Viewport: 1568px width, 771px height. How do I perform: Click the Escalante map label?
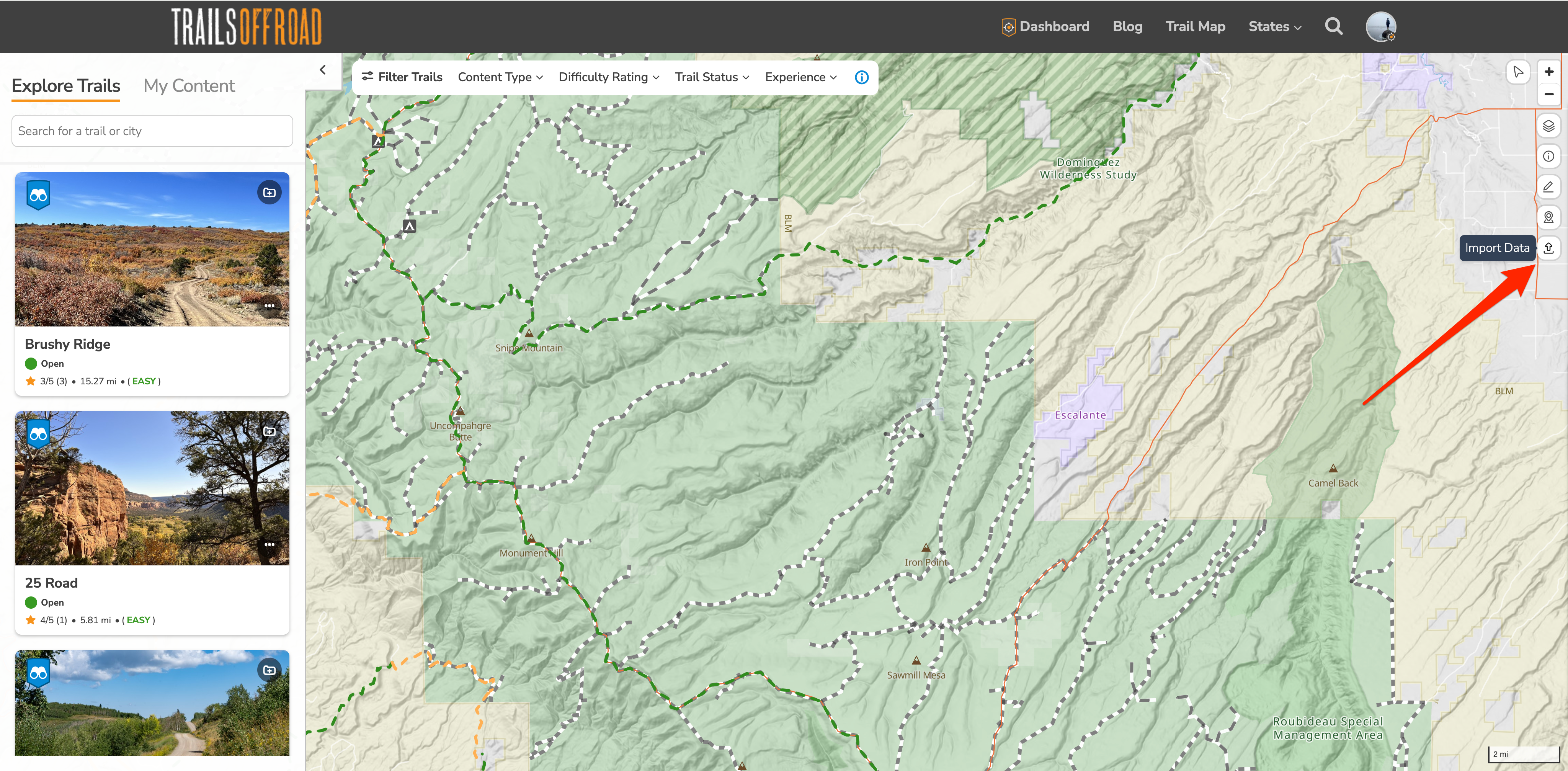(x=1080, y=415)
